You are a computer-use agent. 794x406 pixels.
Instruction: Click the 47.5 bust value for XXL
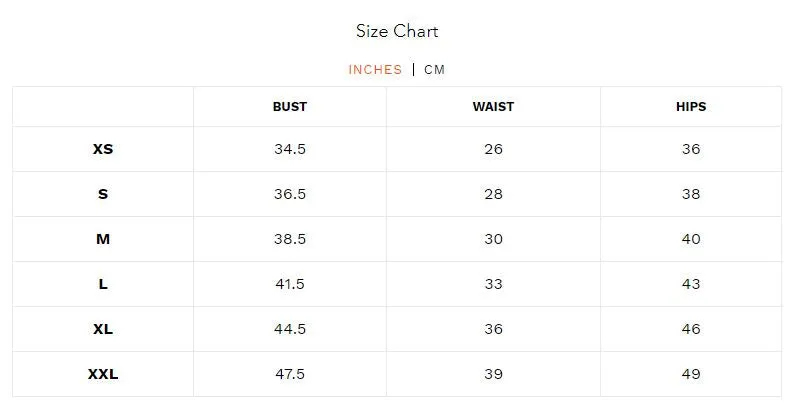pyautogui.click(x=290, y=374)
